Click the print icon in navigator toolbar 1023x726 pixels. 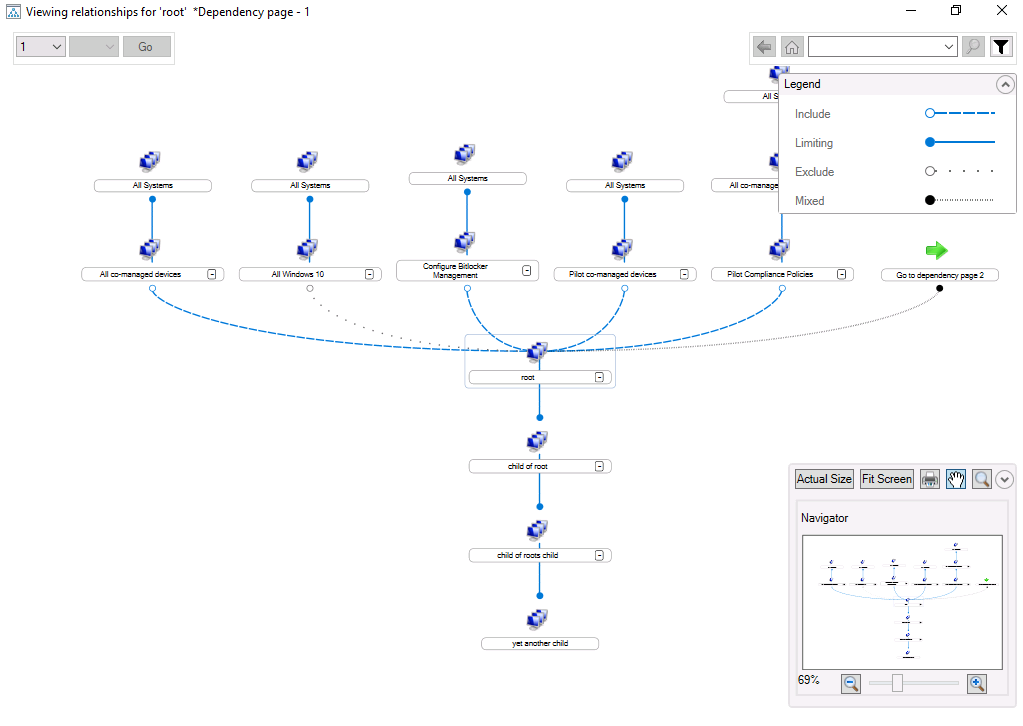point(930,479)
